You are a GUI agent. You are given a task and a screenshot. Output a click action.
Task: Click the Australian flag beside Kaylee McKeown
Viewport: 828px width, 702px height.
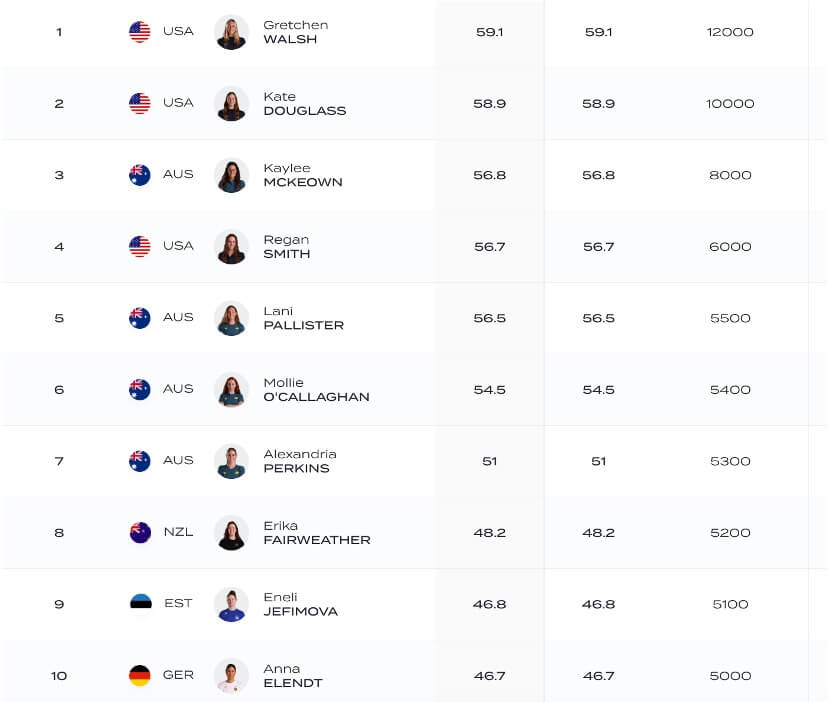pos(140,175)
